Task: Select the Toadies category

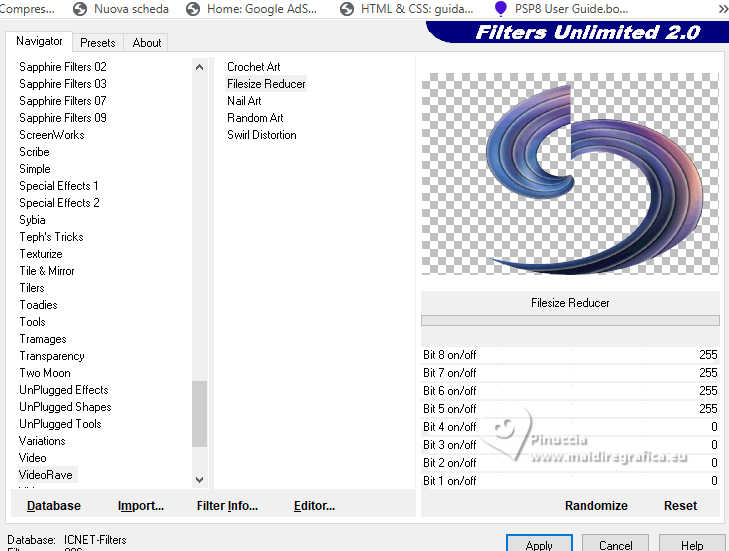Action: (38, 305)
